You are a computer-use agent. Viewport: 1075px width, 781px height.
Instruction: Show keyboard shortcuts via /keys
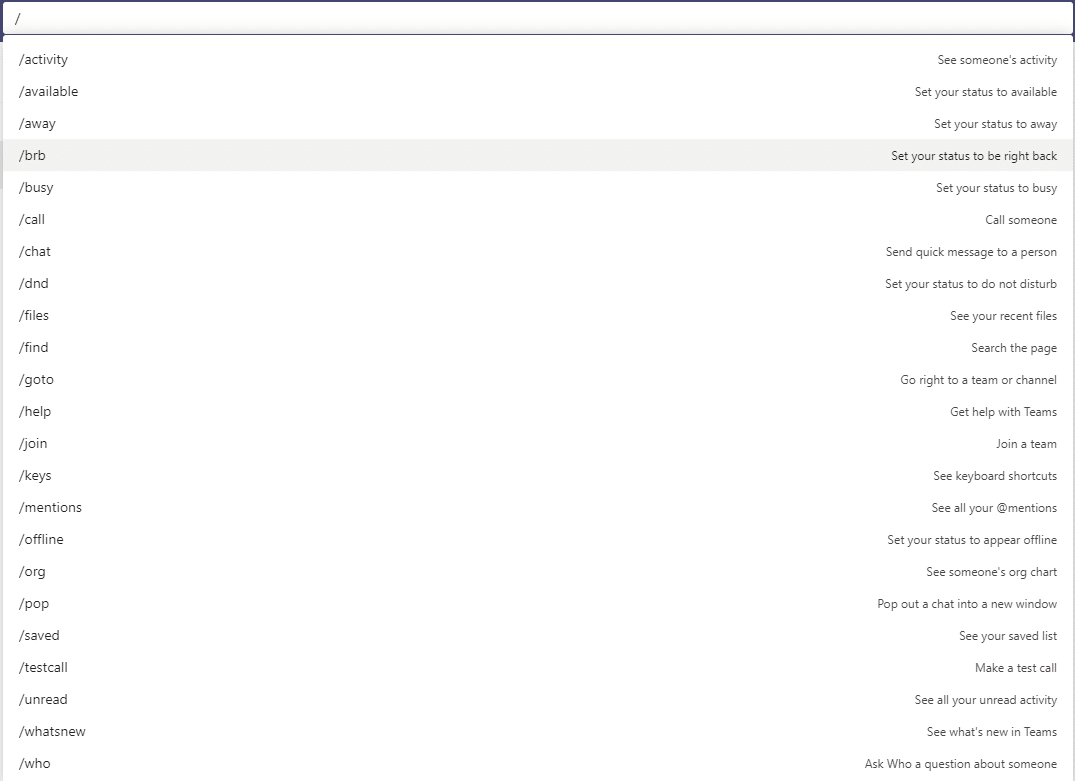pos(35,476)
